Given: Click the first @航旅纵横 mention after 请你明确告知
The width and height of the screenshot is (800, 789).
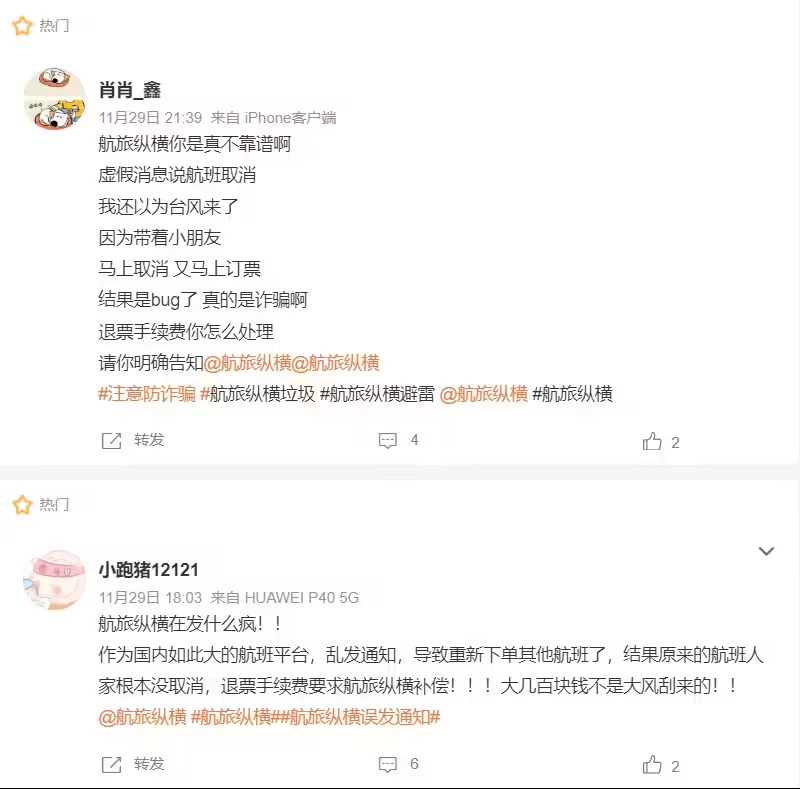Looking at the screenshot, I should coord(247,363).
